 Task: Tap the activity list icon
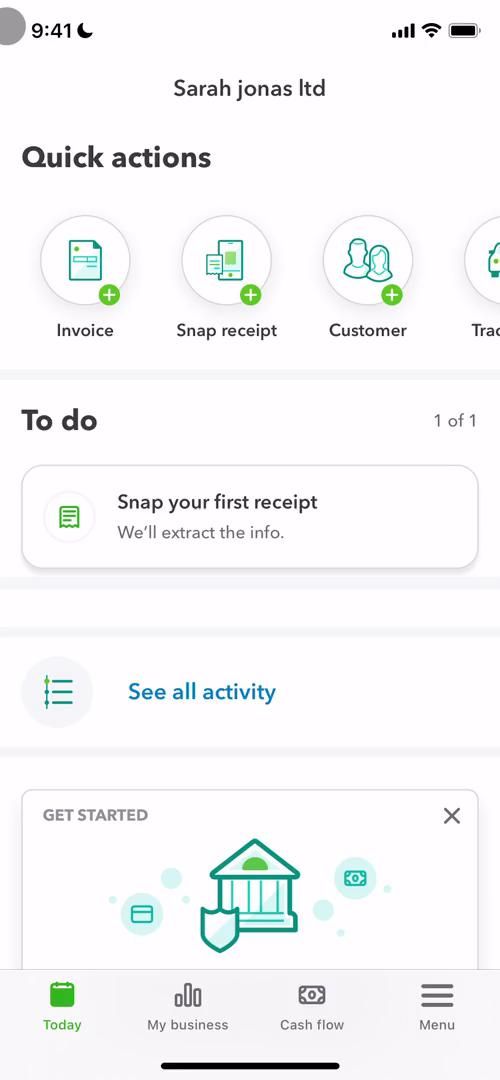point(57,692)
